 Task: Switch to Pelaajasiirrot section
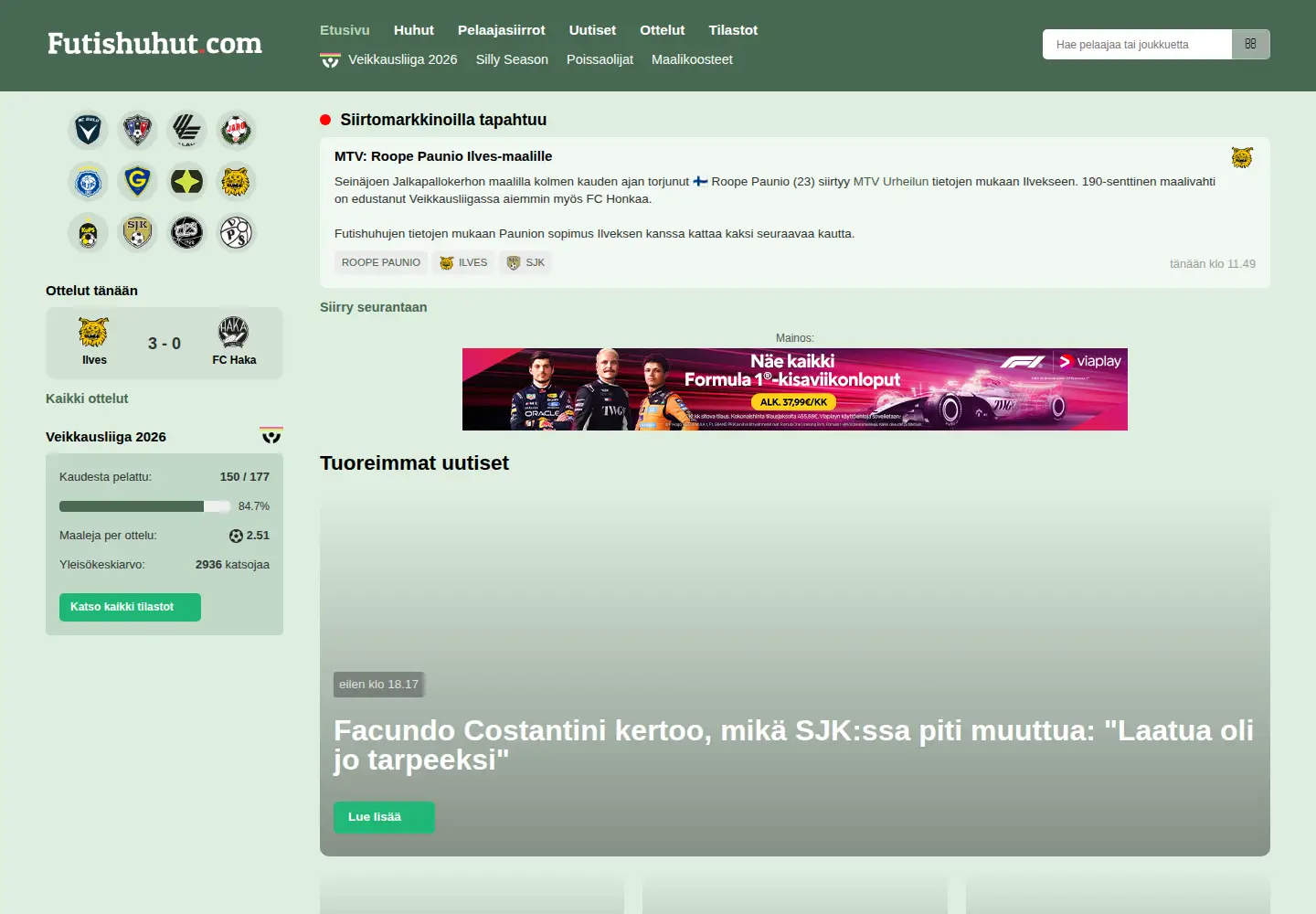pos(502,30)
